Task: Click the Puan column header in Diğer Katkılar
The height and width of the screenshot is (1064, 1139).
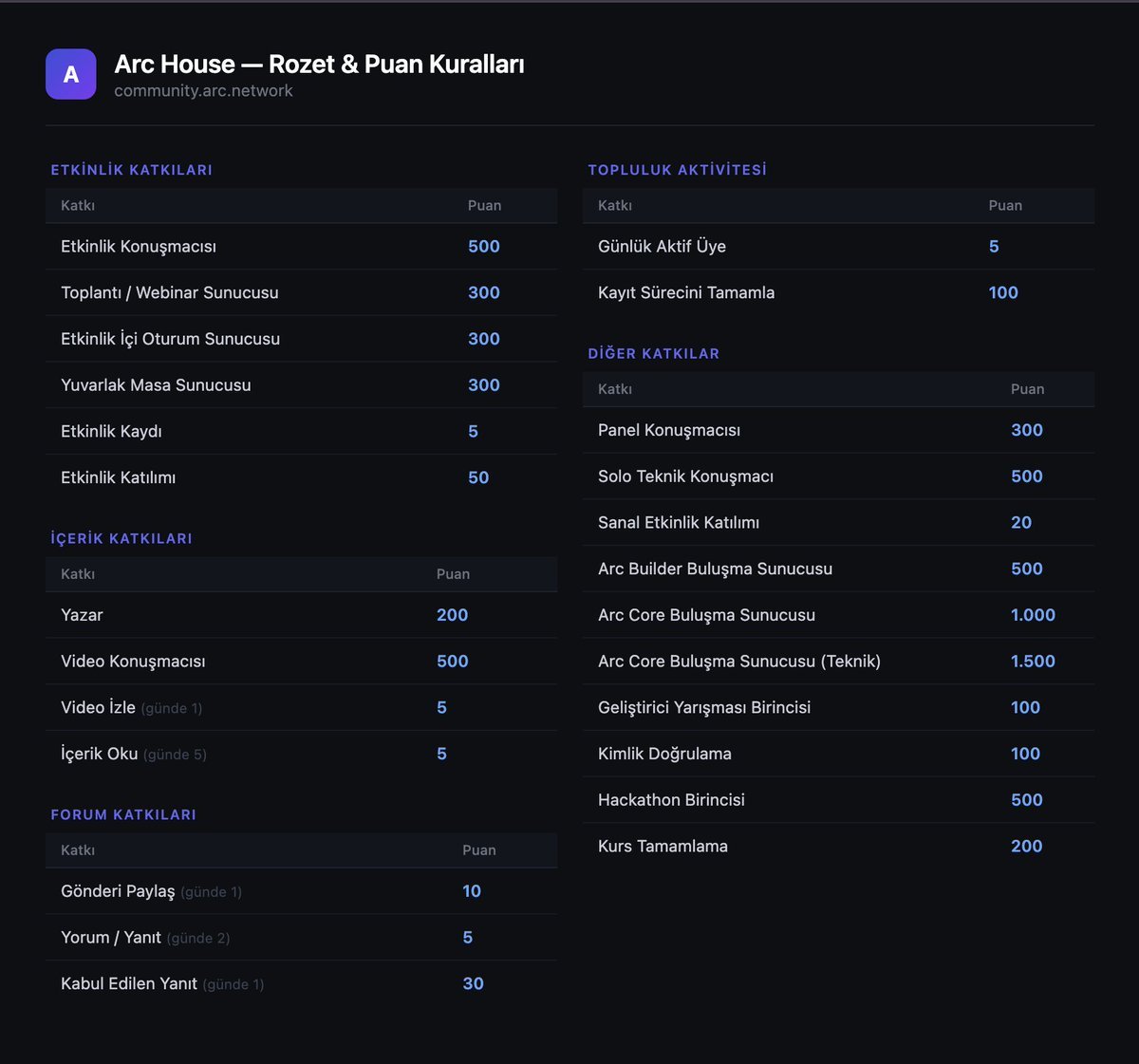Action: (1027, 389)
